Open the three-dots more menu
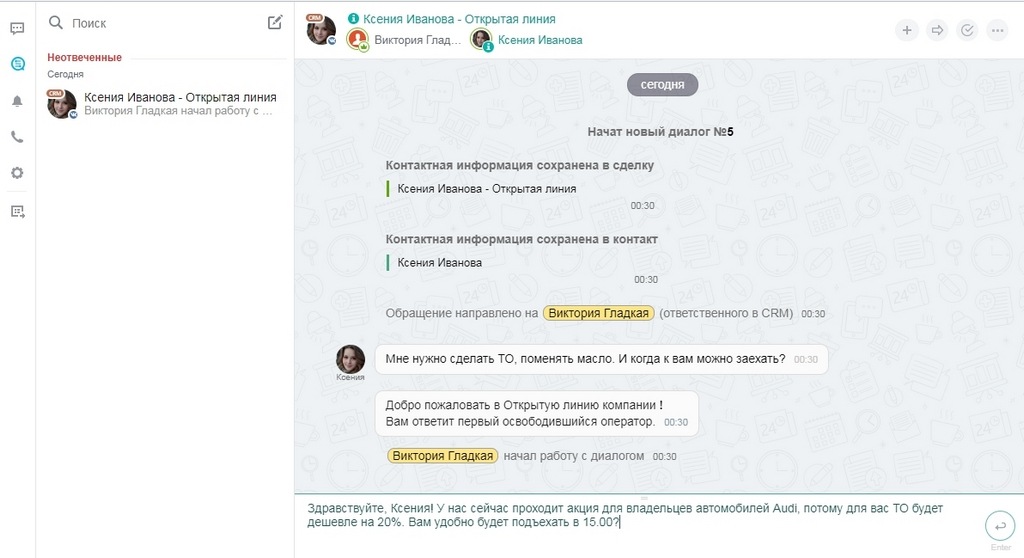1024x558 pixels. point(997,30)
